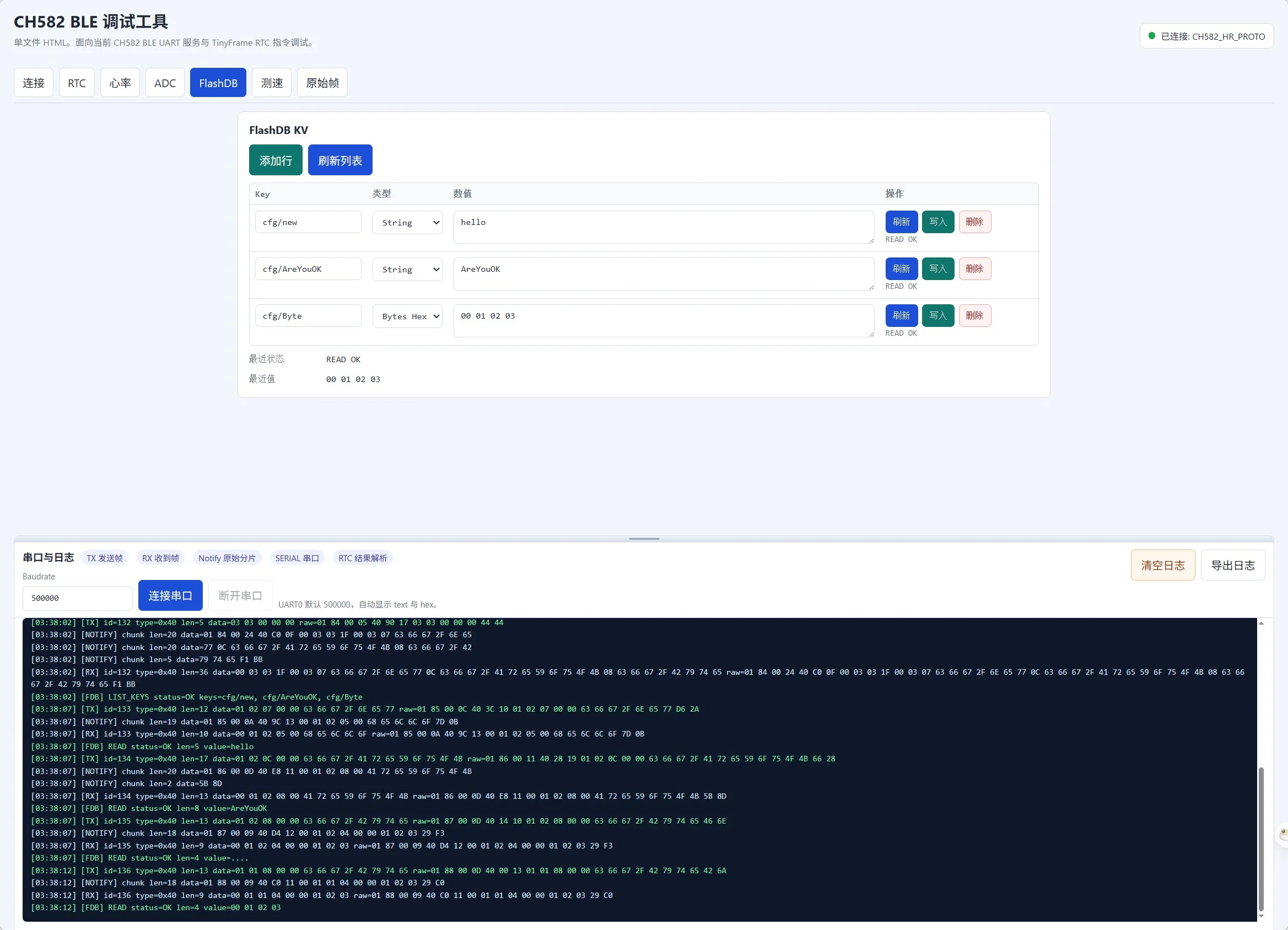Image resolution: width=1288 pixels, height=930 pixels.
Task: Click the Baudrate input field
Action: 77,598
